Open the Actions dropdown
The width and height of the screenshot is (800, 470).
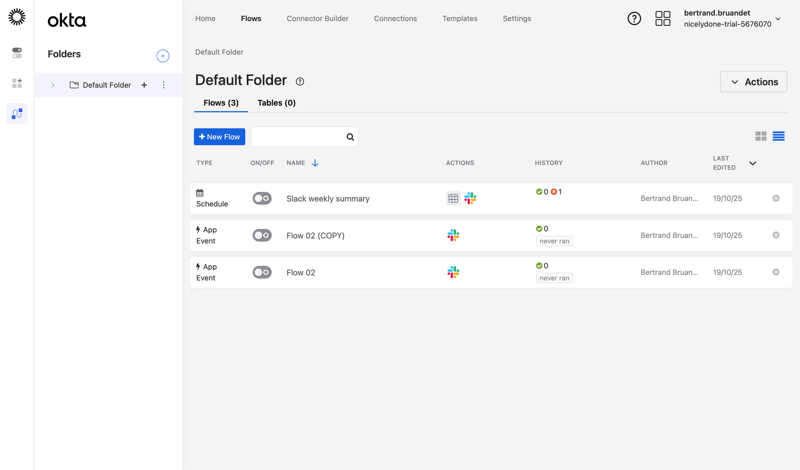(x=754, y=82)
